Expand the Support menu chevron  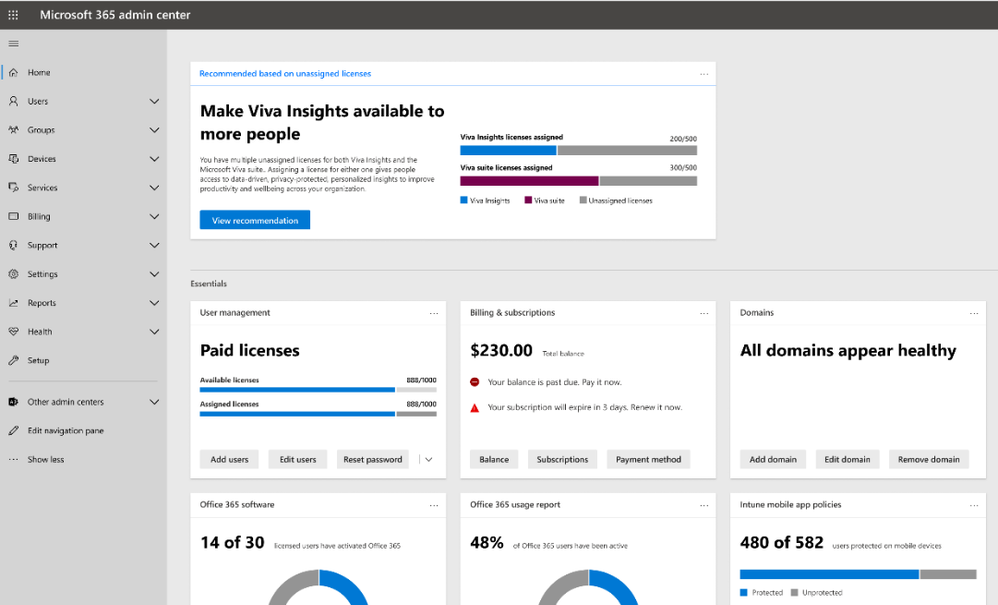pos(154,245)
